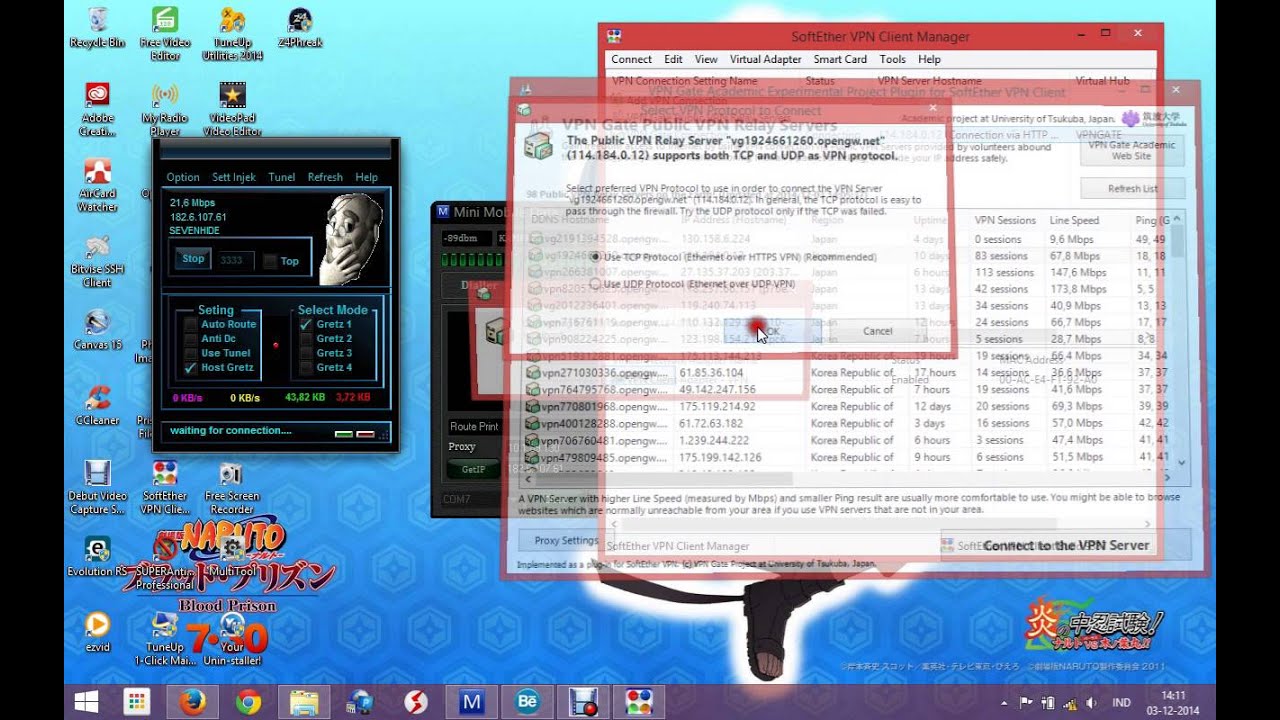Open the Free Video Editor desktop icon
The height and width of the screenshot is (720, 1280).
165,34
